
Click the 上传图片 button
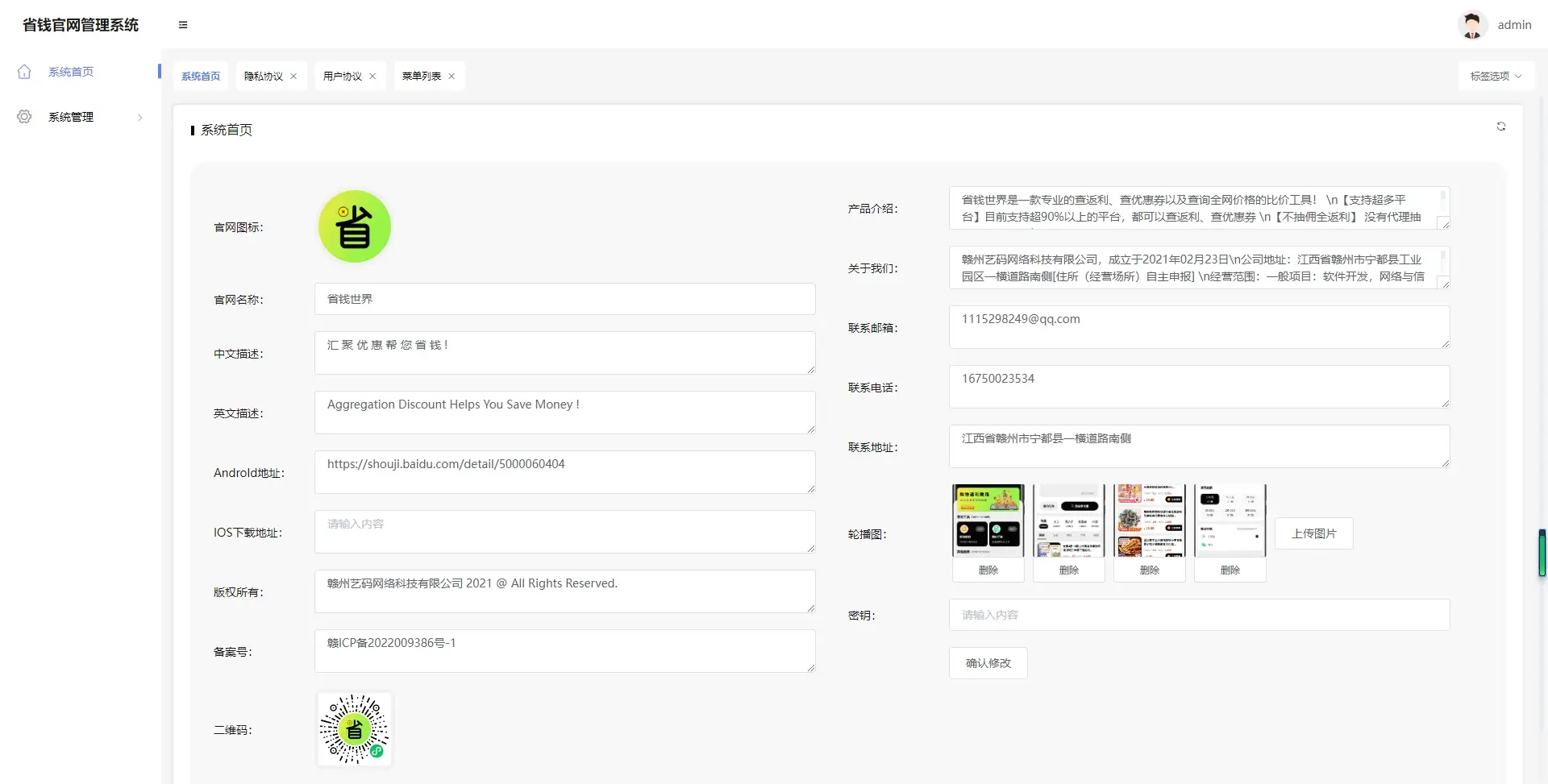click(x=1314, y=533)
